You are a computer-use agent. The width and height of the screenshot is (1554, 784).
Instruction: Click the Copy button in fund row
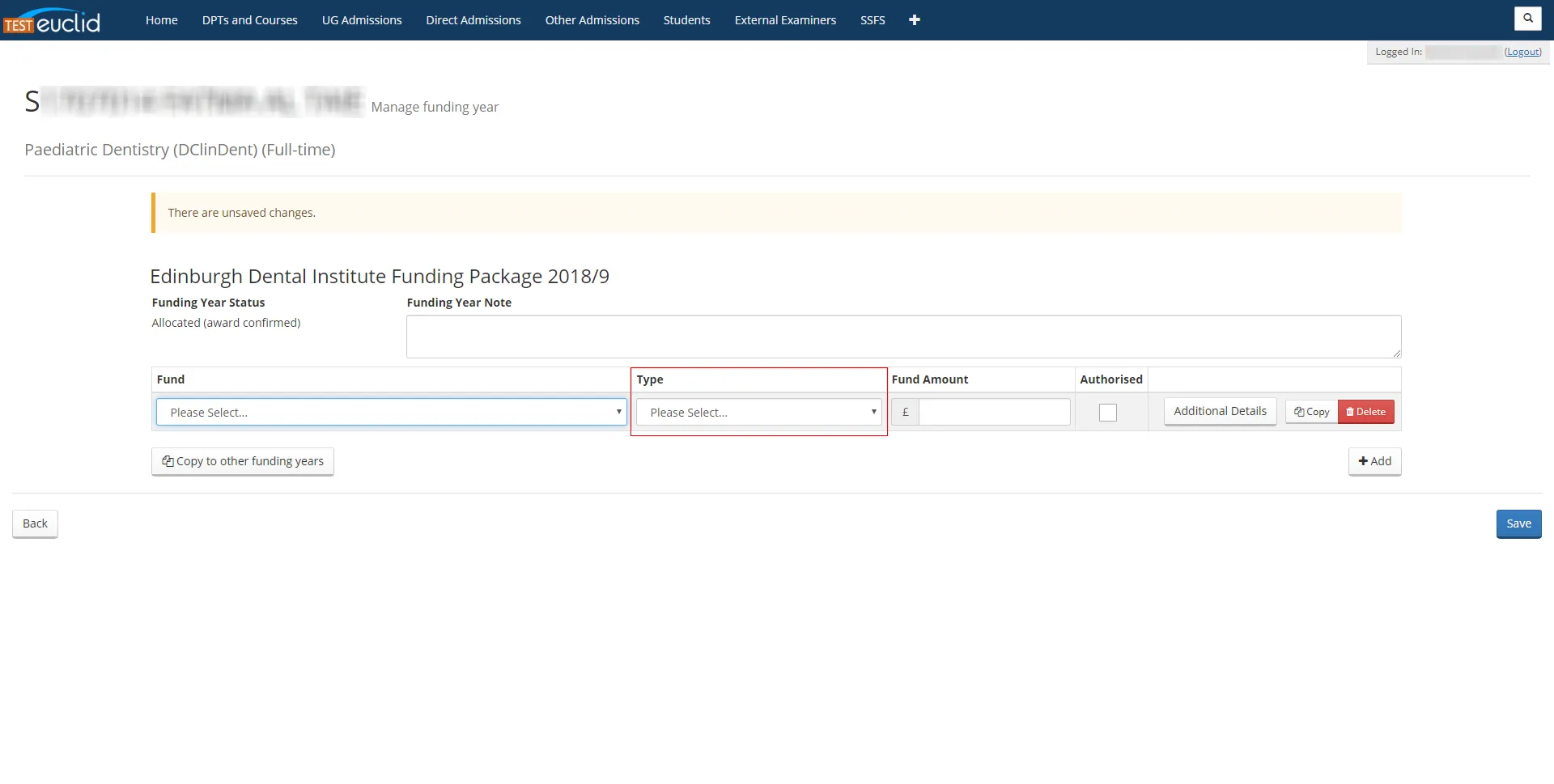pos(1311,412)
